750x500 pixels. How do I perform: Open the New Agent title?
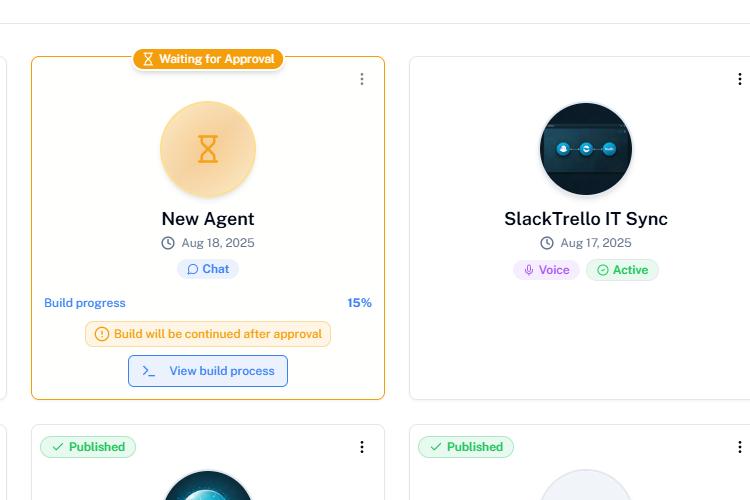[x=208, y=219]
